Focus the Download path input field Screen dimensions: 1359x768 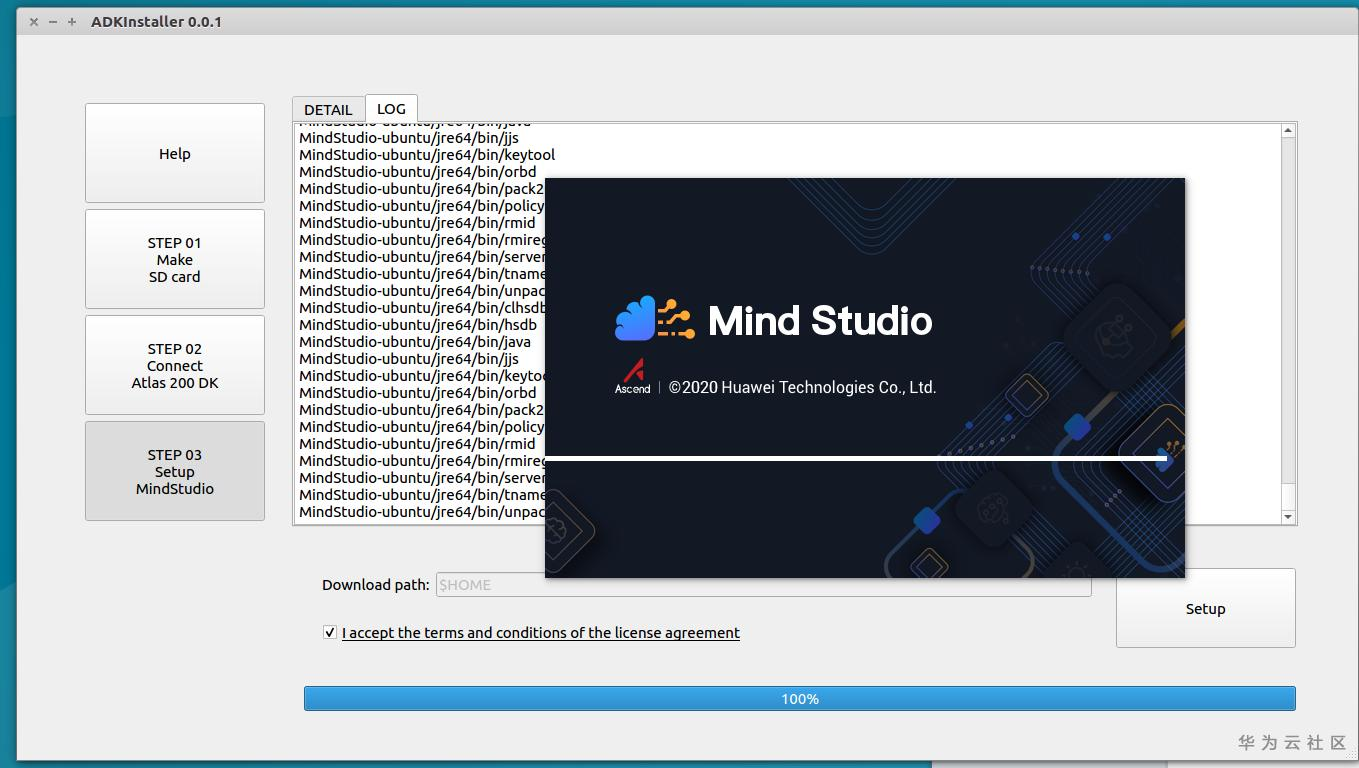click(x=763, y=585)
